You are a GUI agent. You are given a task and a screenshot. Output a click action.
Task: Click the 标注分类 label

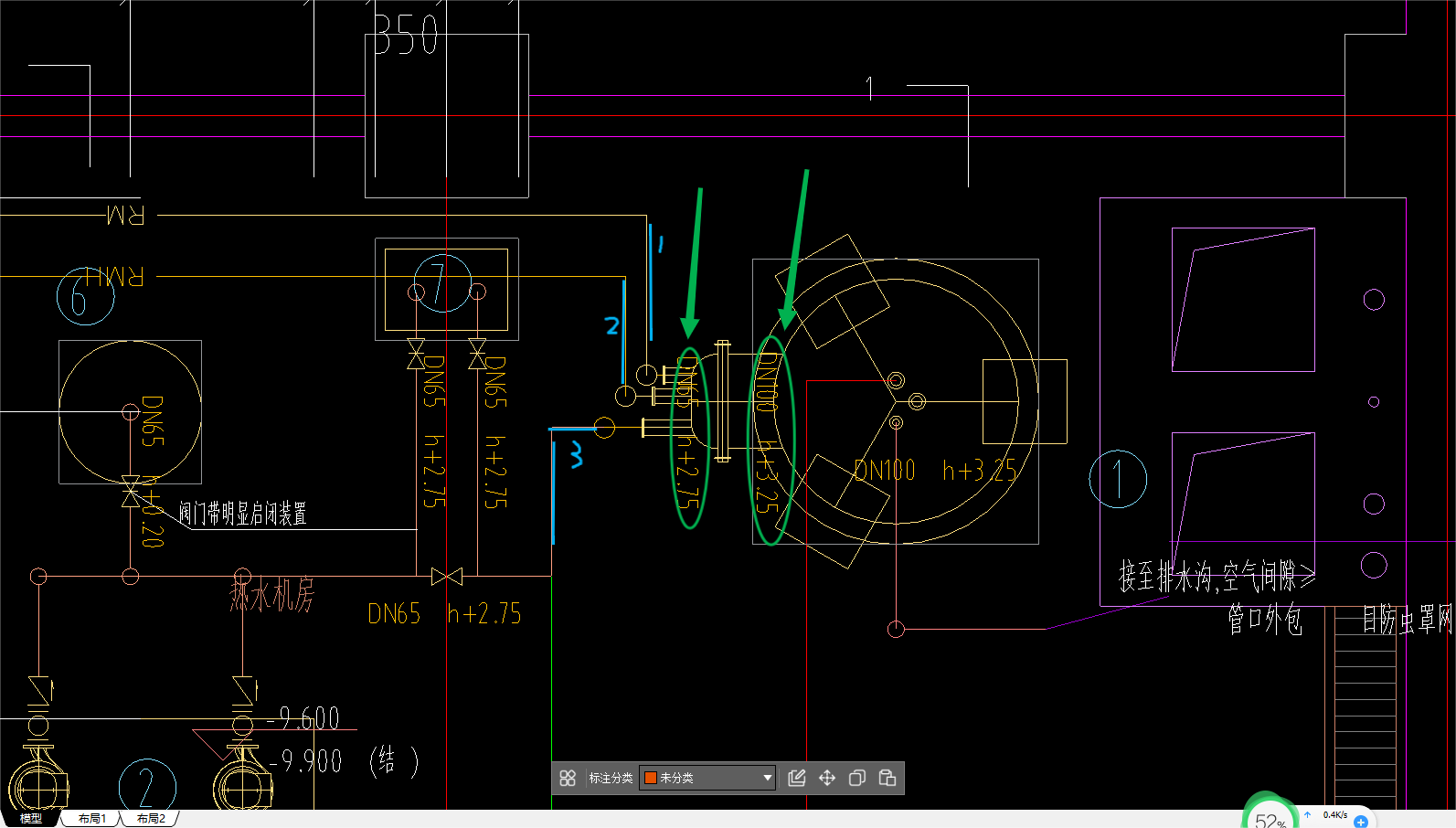pos(611,778)
